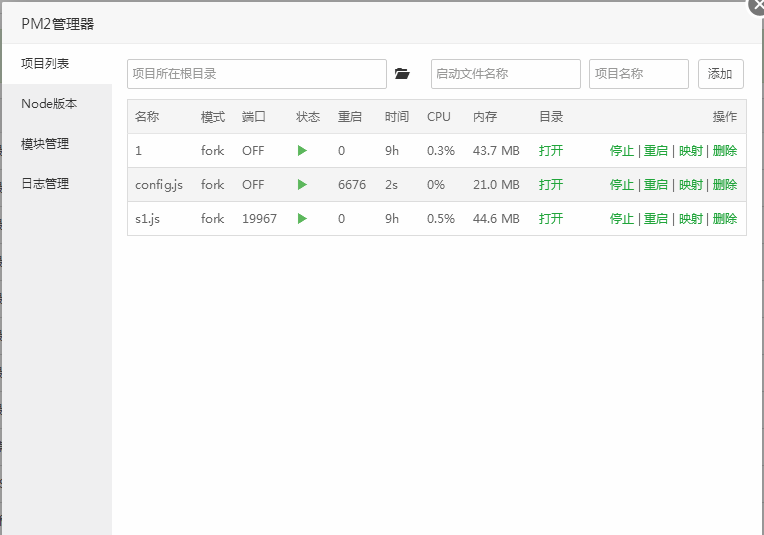Switch to 项目列表 tab
The width and height of the screenshot is (764, 535).
tap(57, 64)
